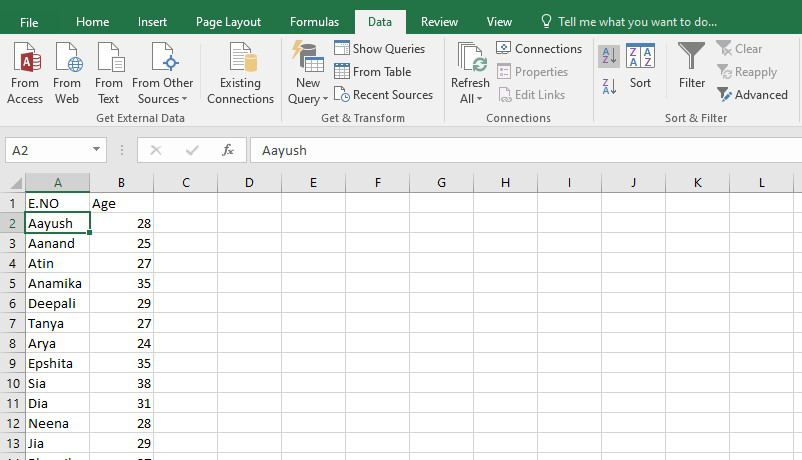Click From Table option
The height and width of the screenshot is (460, 802).
372,72
